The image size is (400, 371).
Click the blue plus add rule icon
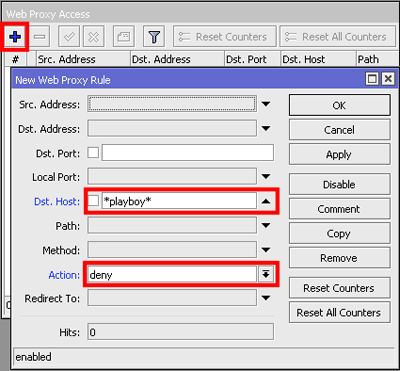(x=15, y=37)
